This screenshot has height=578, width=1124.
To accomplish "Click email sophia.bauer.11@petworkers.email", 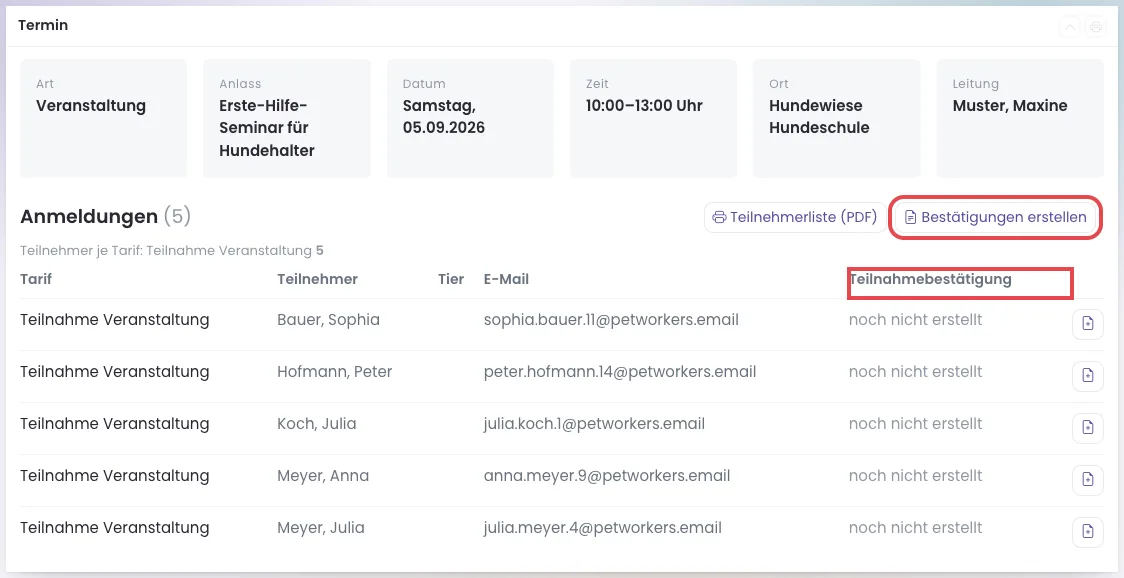I will point(611,320).
